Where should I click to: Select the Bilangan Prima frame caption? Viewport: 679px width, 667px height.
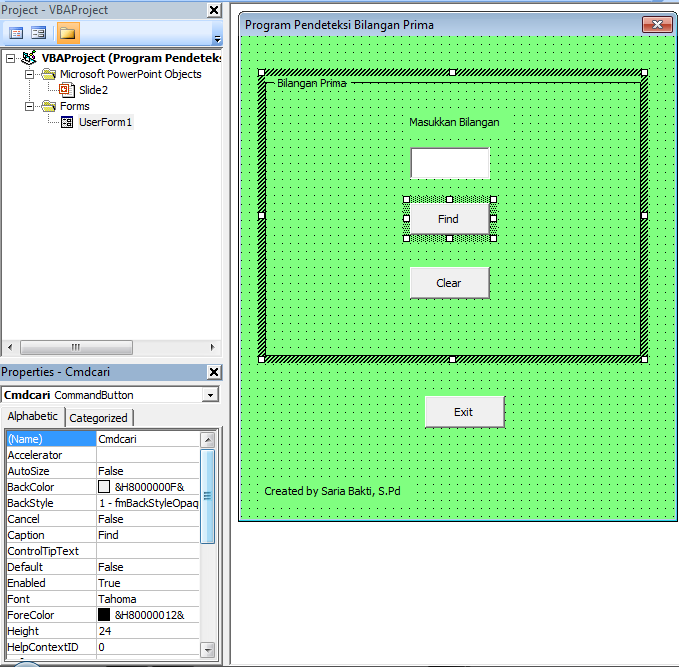[x=312, y=83]
